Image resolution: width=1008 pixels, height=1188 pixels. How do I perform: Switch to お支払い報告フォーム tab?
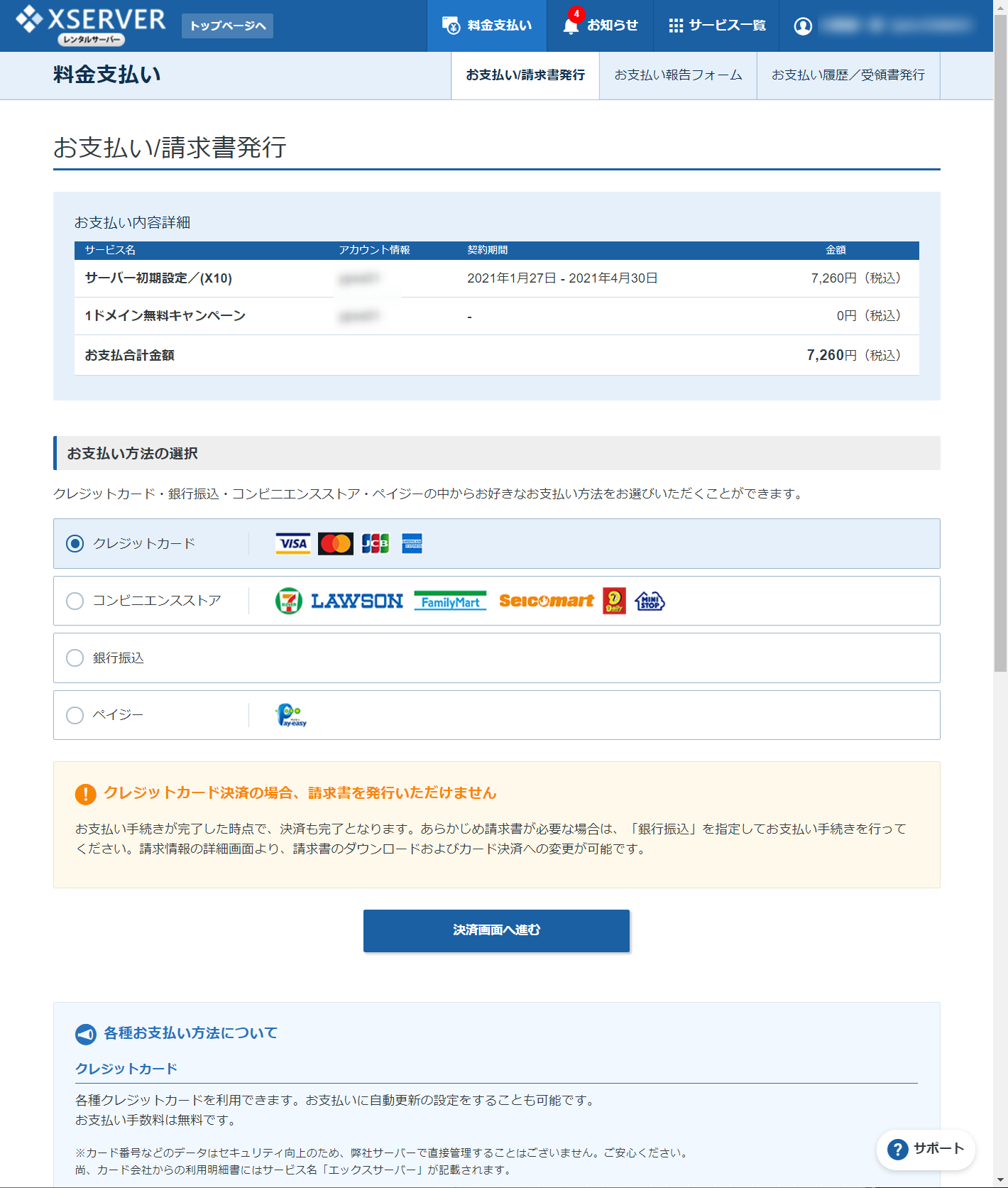pyautogui.click(x=678, y=75)
